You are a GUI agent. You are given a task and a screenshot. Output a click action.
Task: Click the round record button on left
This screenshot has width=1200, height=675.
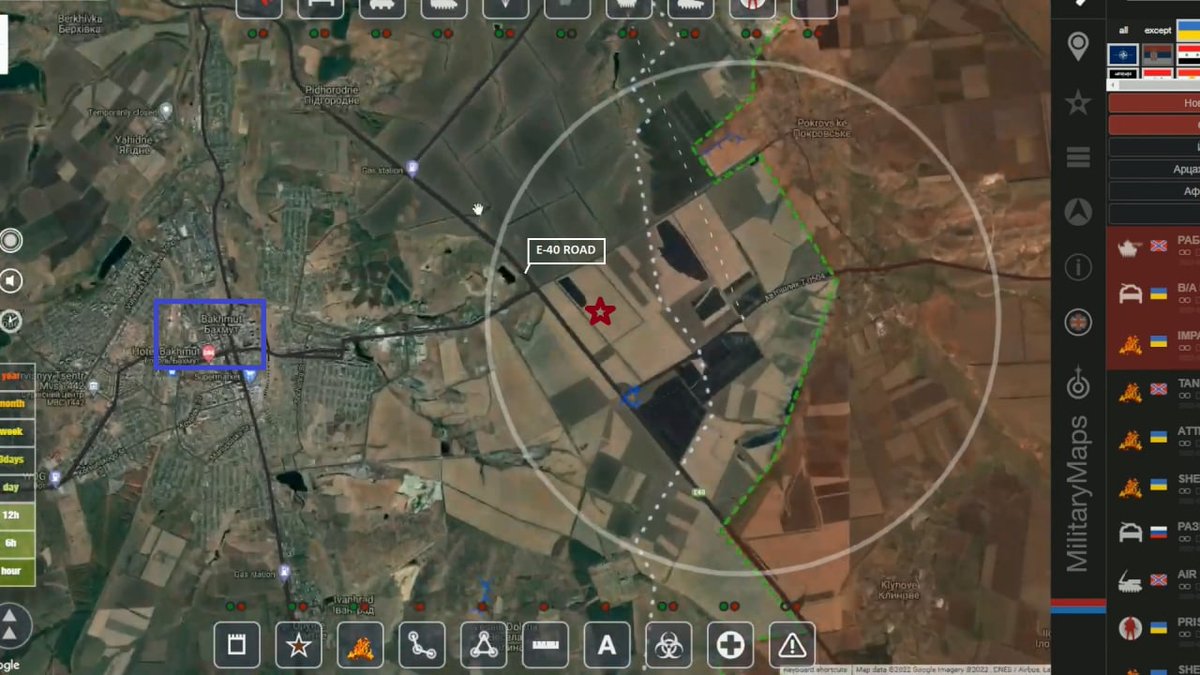(11, 241)
